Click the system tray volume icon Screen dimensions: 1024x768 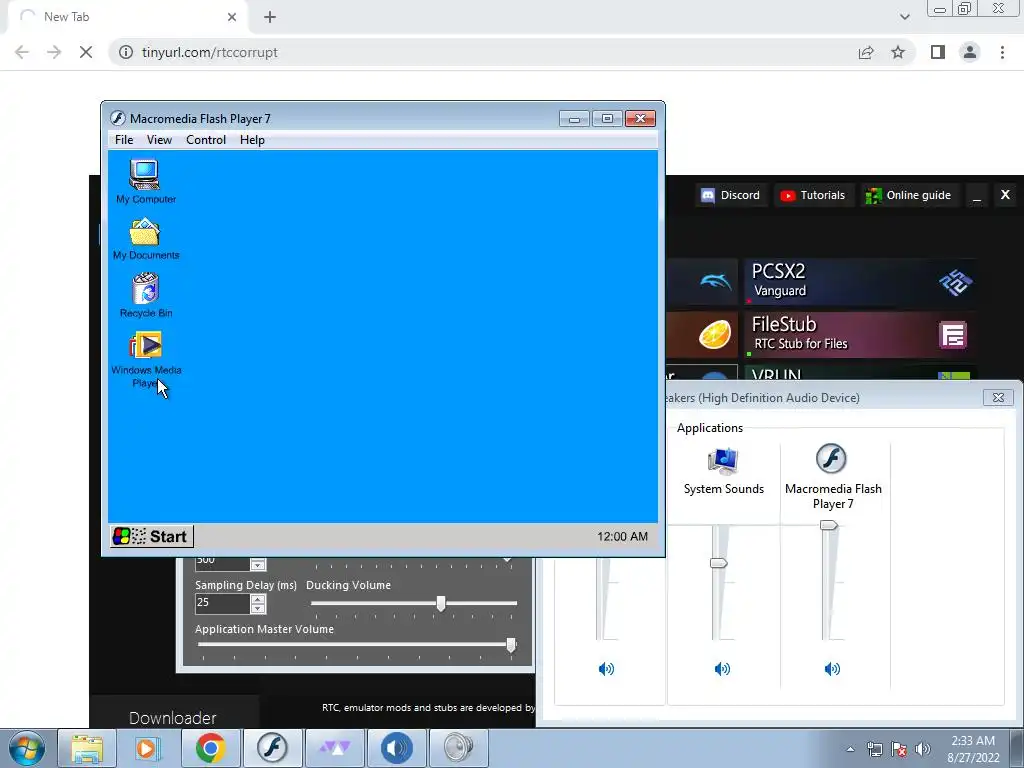(922, 749)
